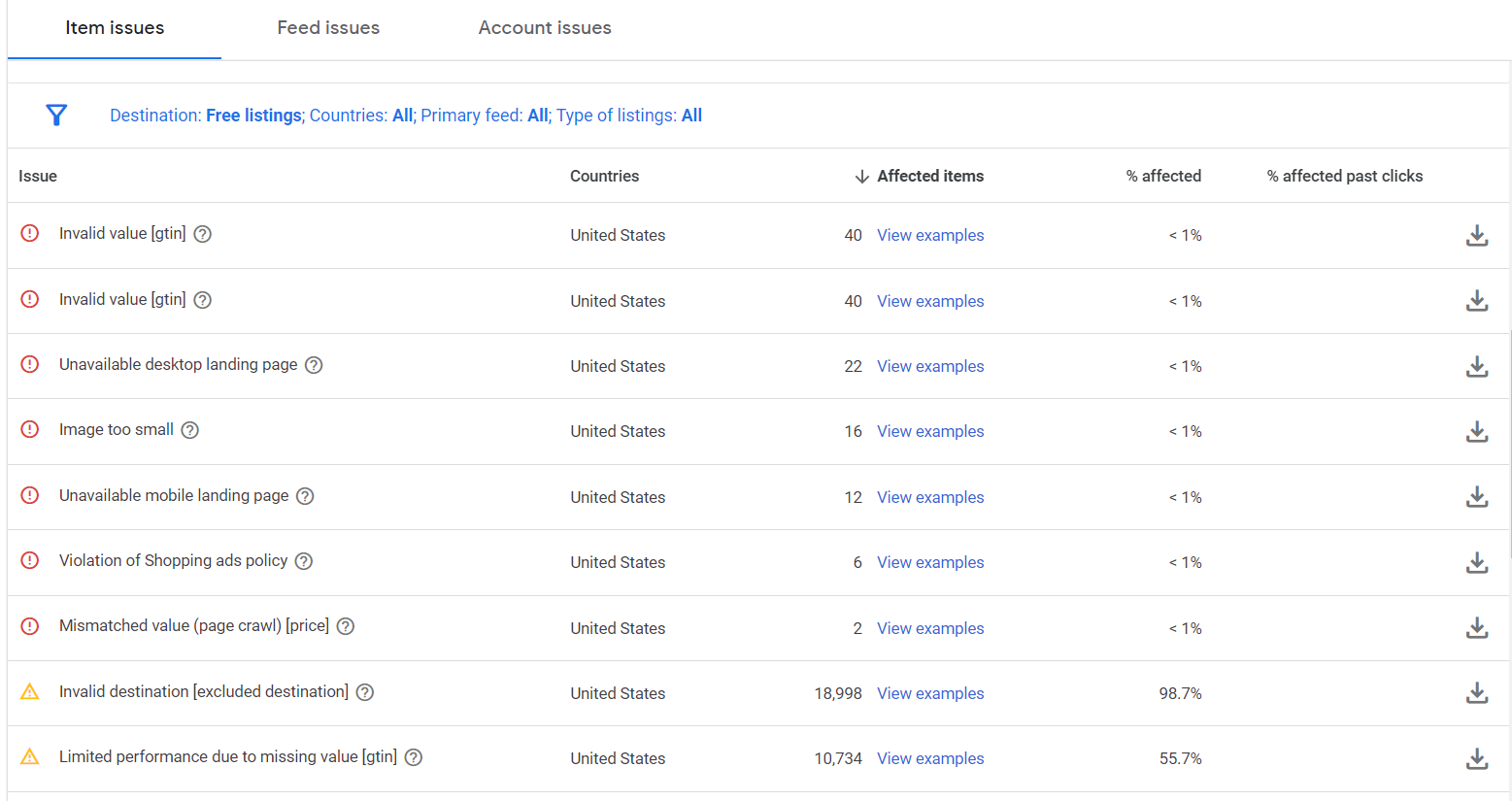Download the Unavailable desktop landing page report

[1477, 366]
